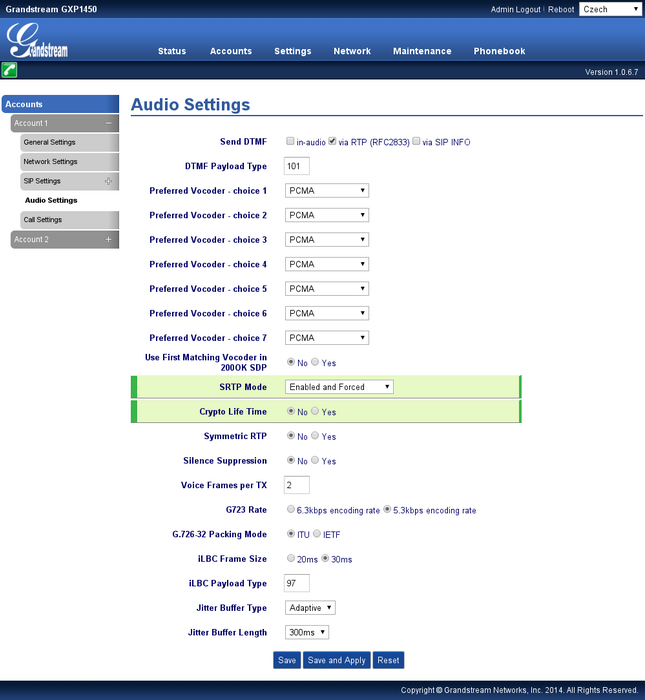Viewport: 645px width, 700px height.
Task: Select Yes for Silence Suppression
Action: (x=315, y=460)
